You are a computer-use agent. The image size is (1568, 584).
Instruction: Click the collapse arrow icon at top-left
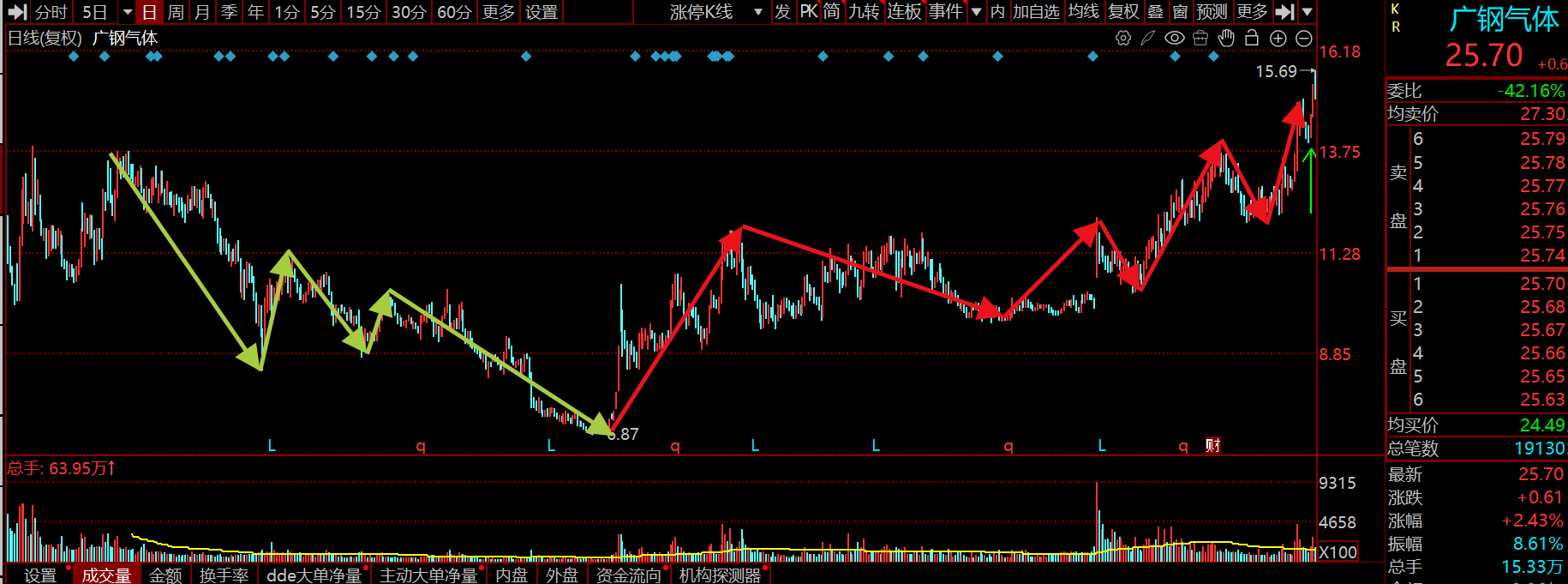point(17,12)
